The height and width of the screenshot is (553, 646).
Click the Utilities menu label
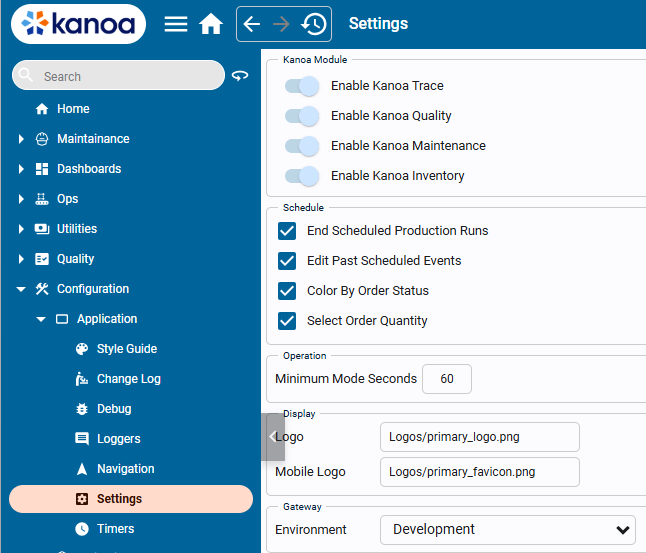click(x=77, y=229)
